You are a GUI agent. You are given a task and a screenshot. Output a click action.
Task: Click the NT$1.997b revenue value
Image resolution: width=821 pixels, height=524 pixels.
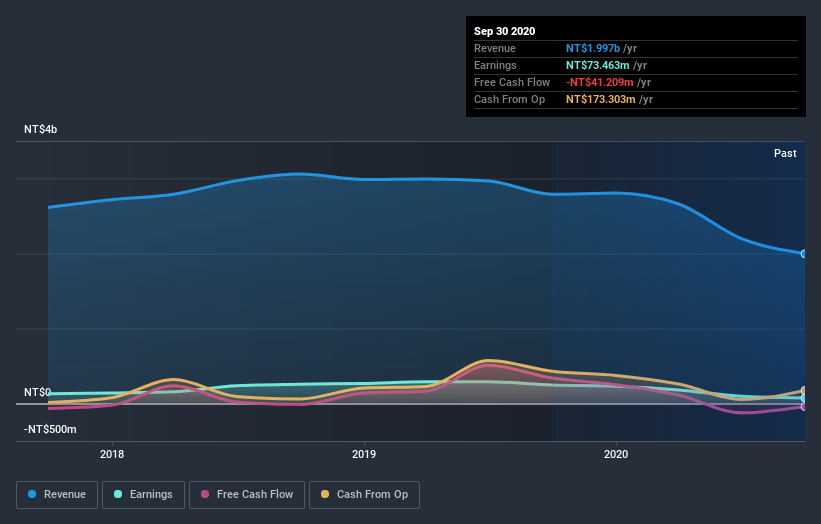593,49
